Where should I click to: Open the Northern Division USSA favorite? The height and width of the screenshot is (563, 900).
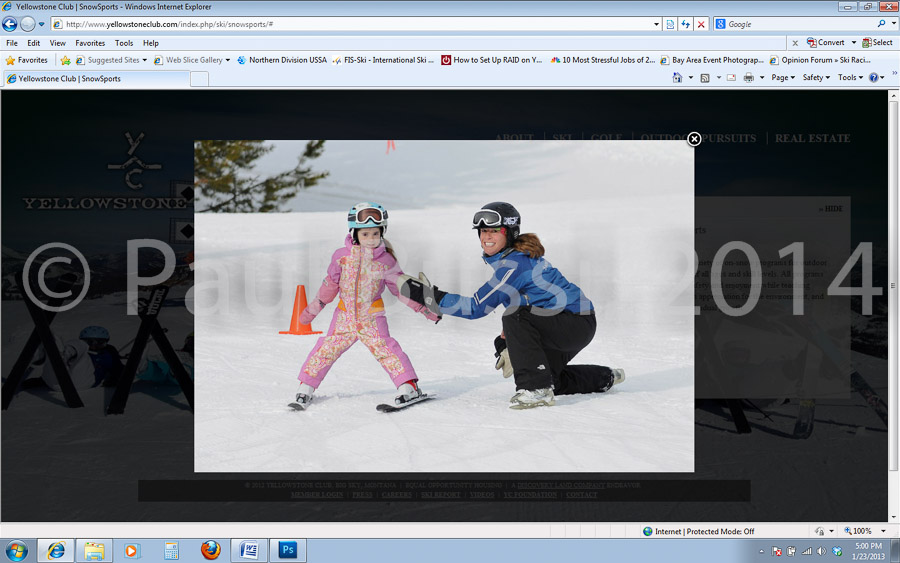pos(281,60)
